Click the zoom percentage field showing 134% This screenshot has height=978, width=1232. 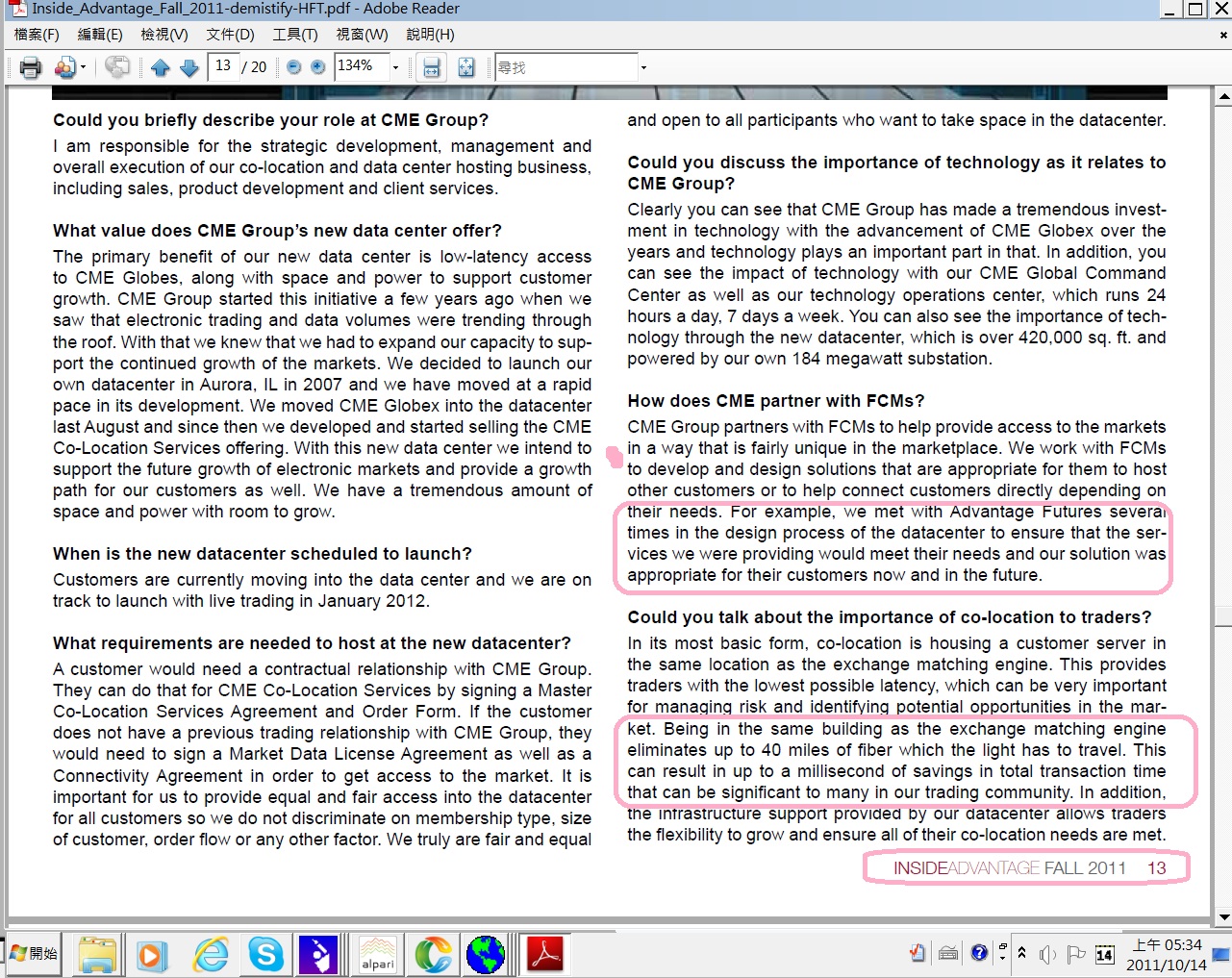coord(361,66)
